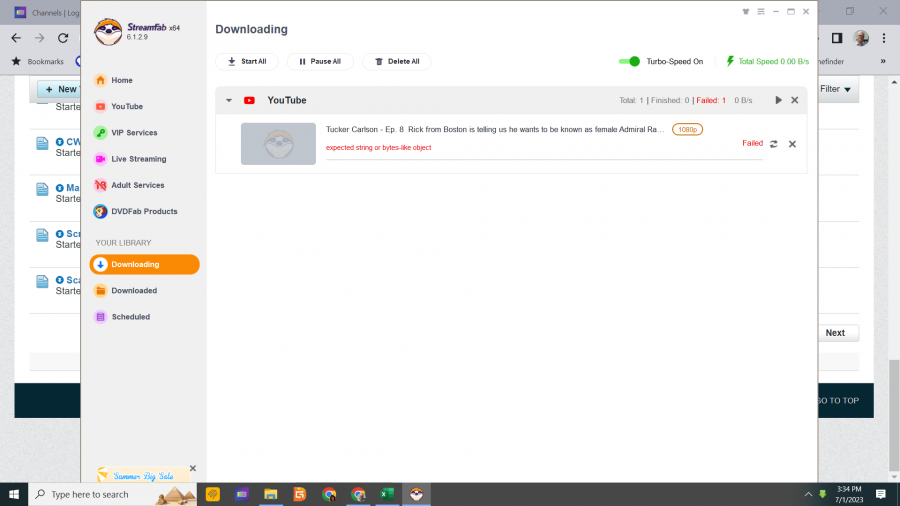Screen dimensions: 900x506
Task: Open DVDFab Products in sidebar
Action: tap(136, 211)
